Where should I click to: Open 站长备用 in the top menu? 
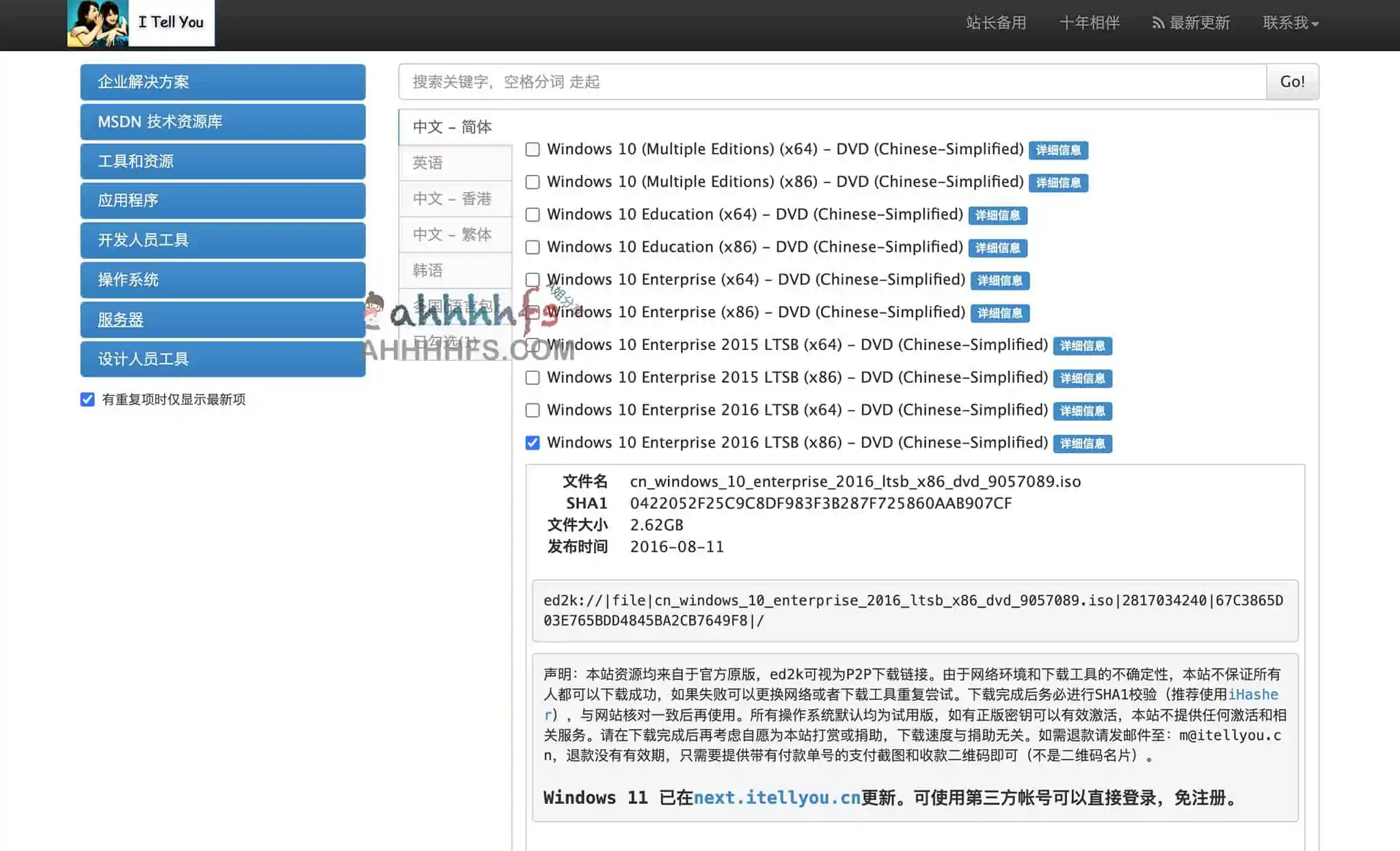pos(995,23)
